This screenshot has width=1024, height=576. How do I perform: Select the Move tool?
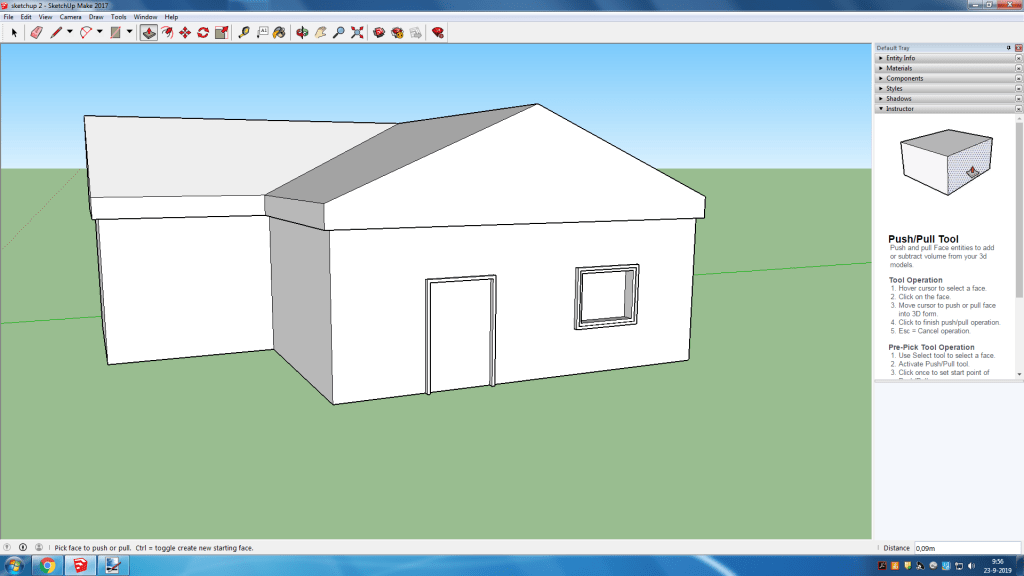point(185,32)
